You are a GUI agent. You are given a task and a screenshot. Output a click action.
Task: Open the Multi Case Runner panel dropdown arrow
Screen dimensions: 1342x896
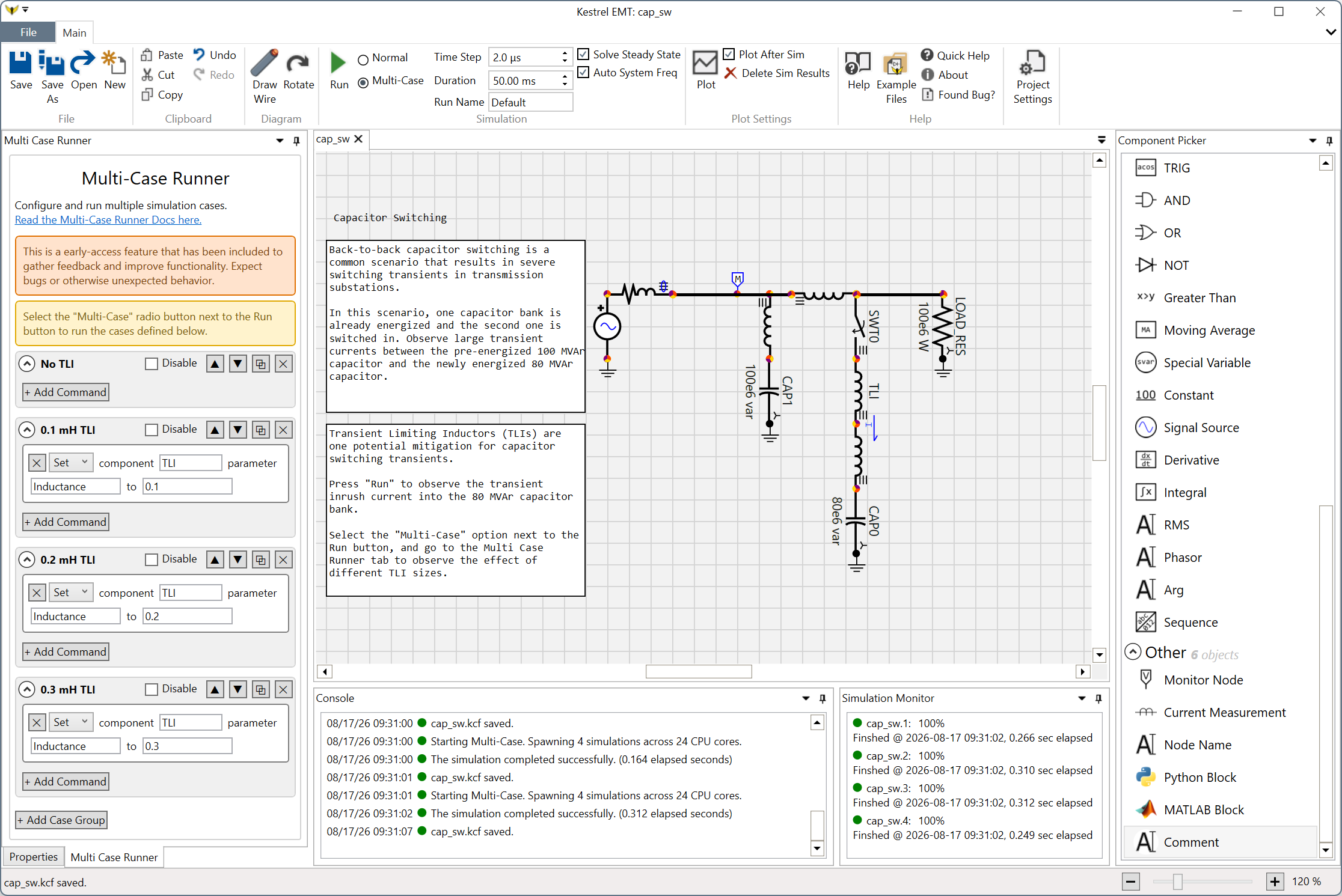point(280,141)
